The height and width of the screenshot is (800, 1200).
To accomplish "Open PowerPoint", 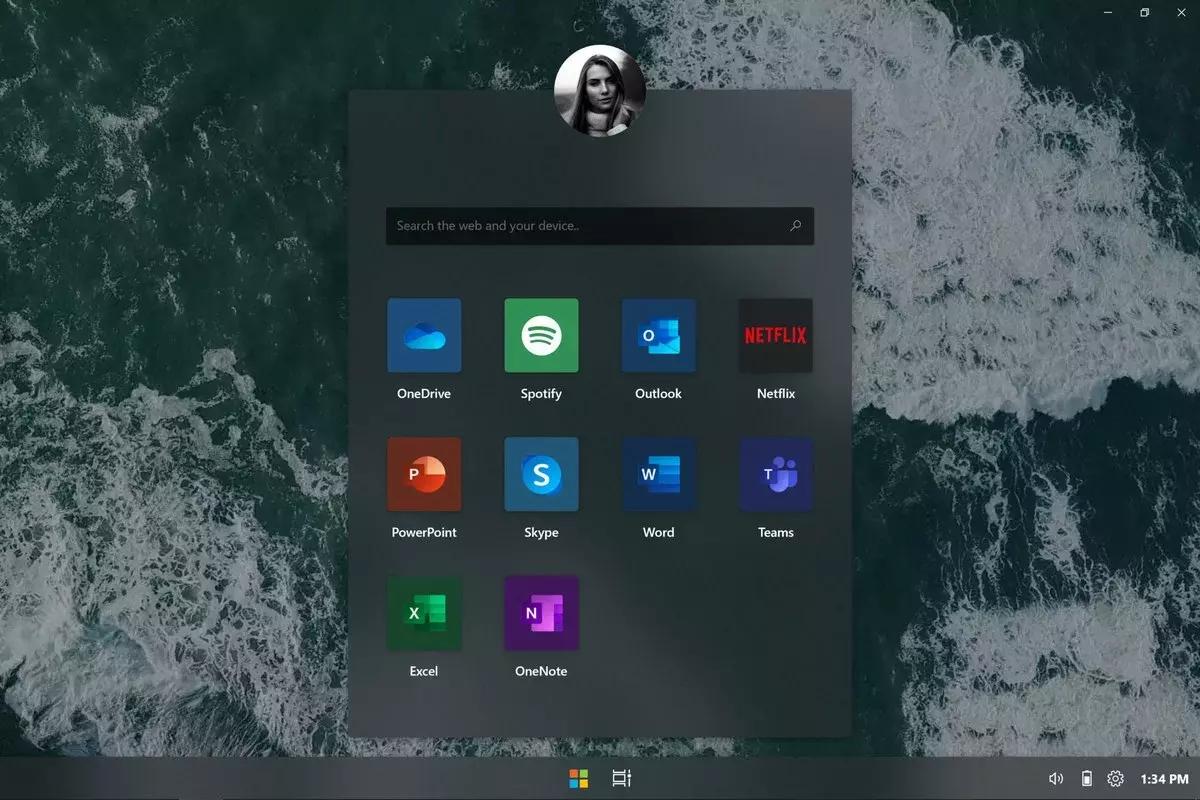I will [x=424, y=474].
